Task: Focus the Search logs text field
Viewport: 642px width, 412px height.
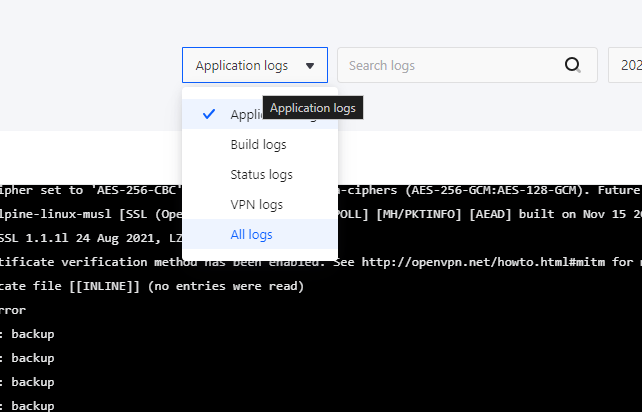Action: 450,66
